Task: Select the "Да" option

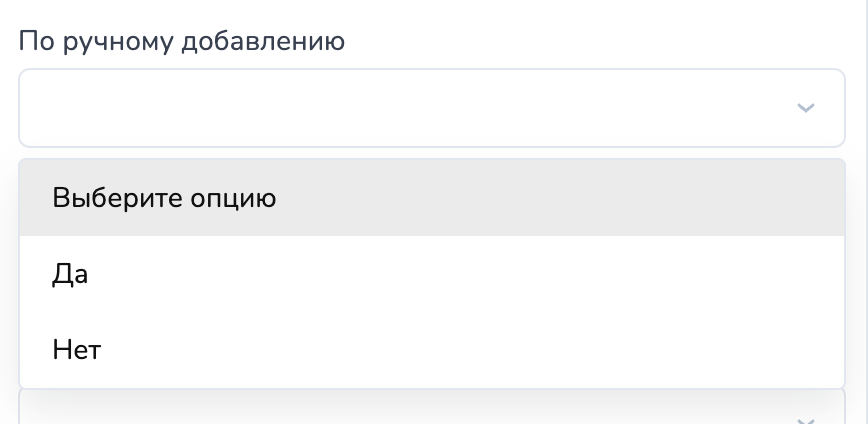Action: (432, 274)
